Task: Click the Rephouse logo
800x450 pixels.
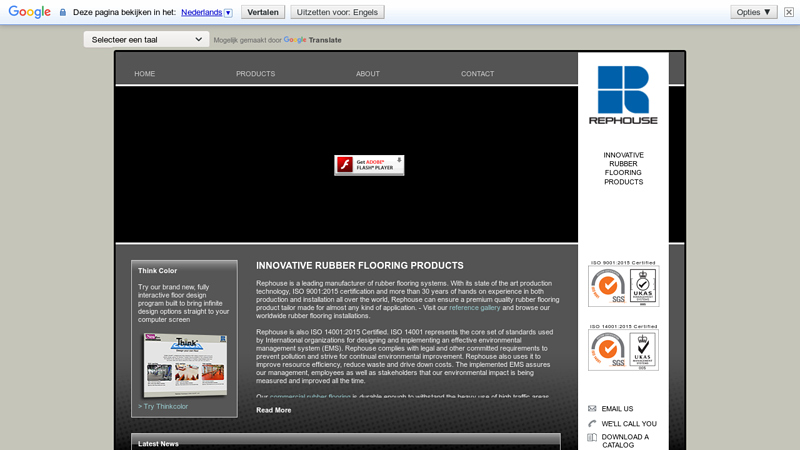Action: tap(623, 96)
